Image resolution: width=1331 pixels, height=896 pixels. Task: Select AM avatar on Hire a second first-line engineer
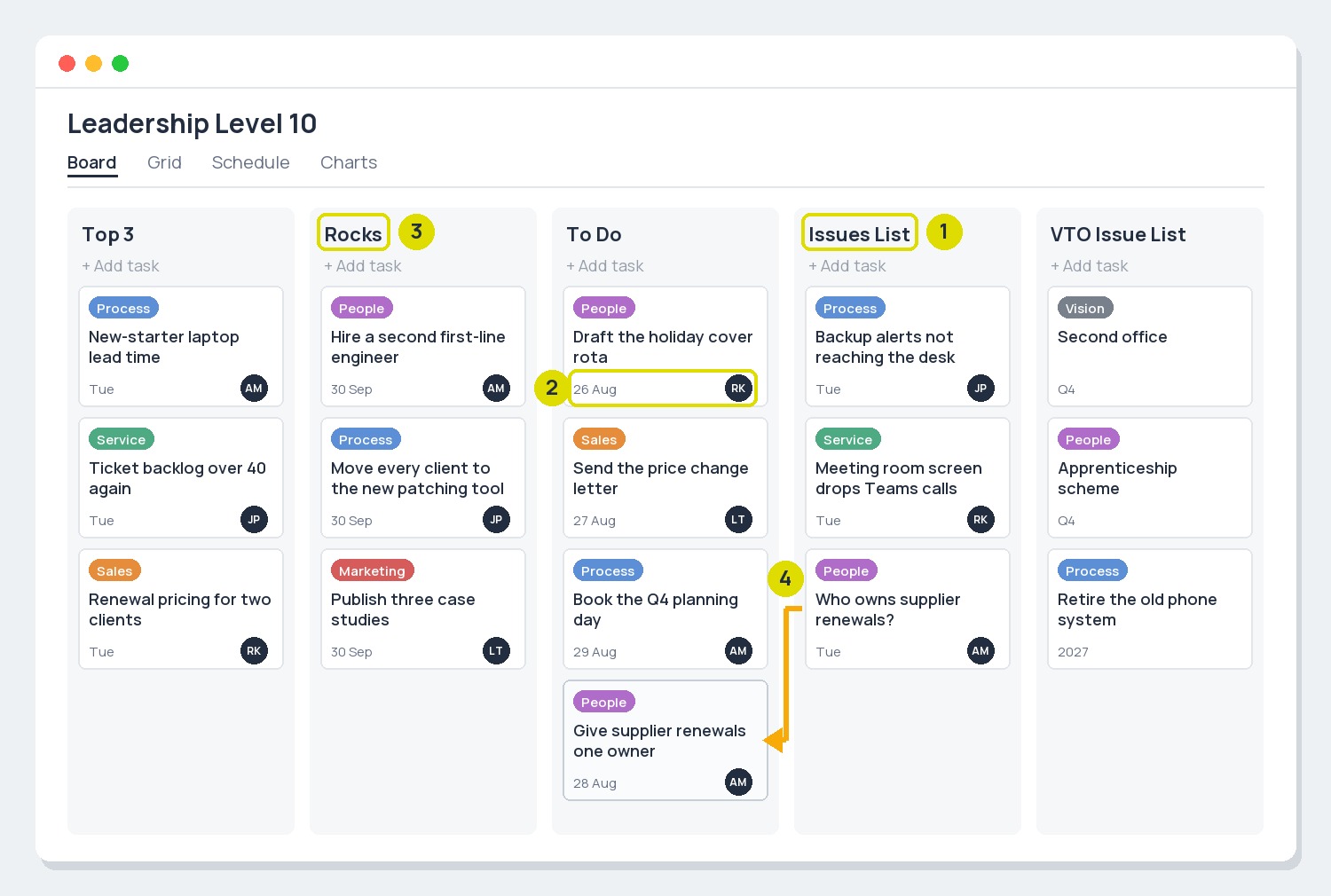pos(496,388)
